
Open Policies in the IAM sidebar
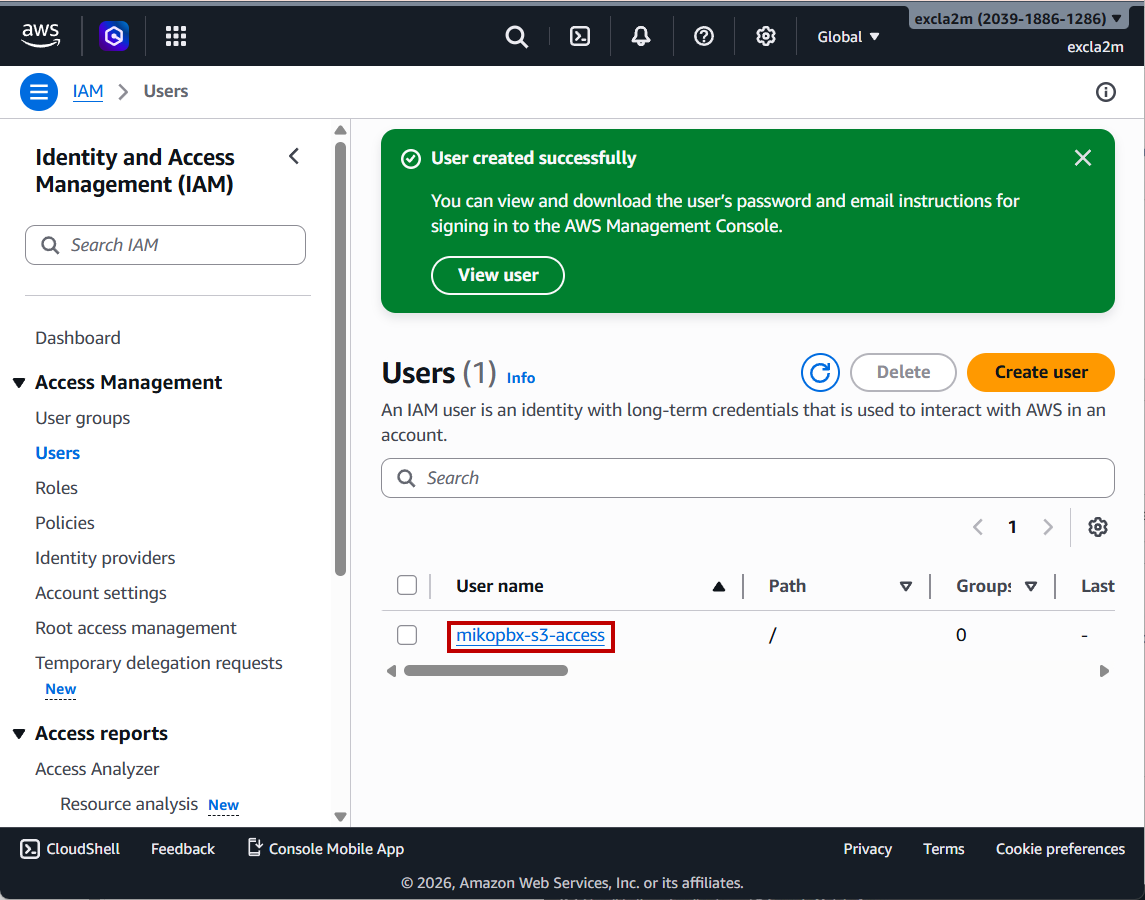tap(65, 523)
